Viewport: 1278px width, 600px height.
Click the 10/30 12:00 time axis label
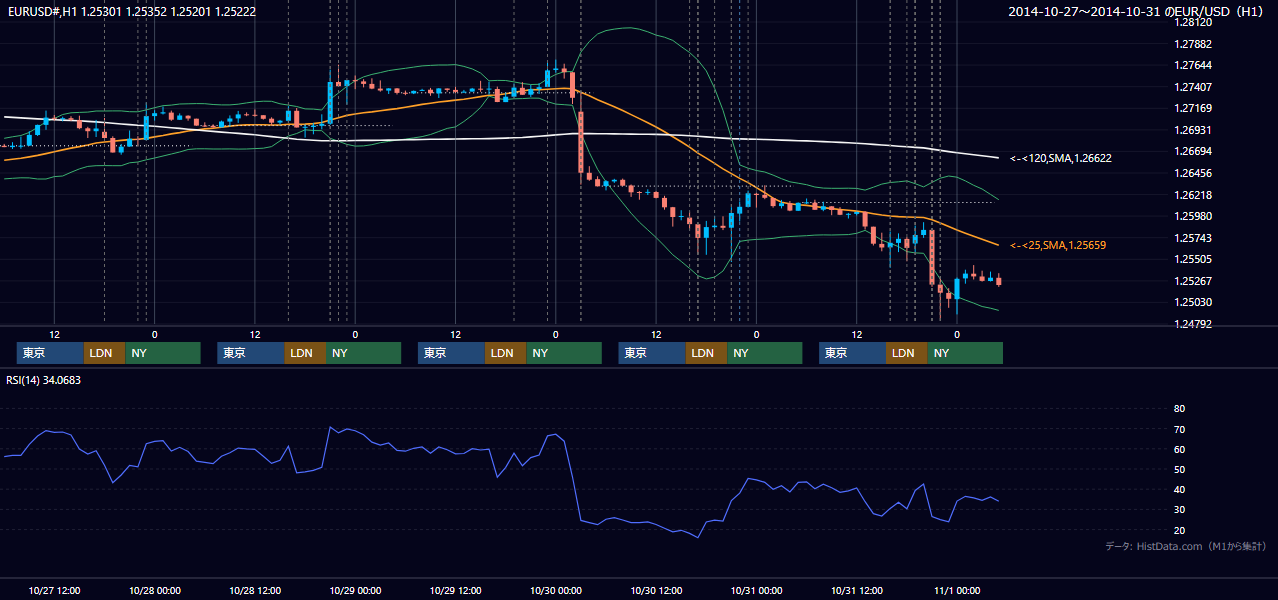[656, 590]
